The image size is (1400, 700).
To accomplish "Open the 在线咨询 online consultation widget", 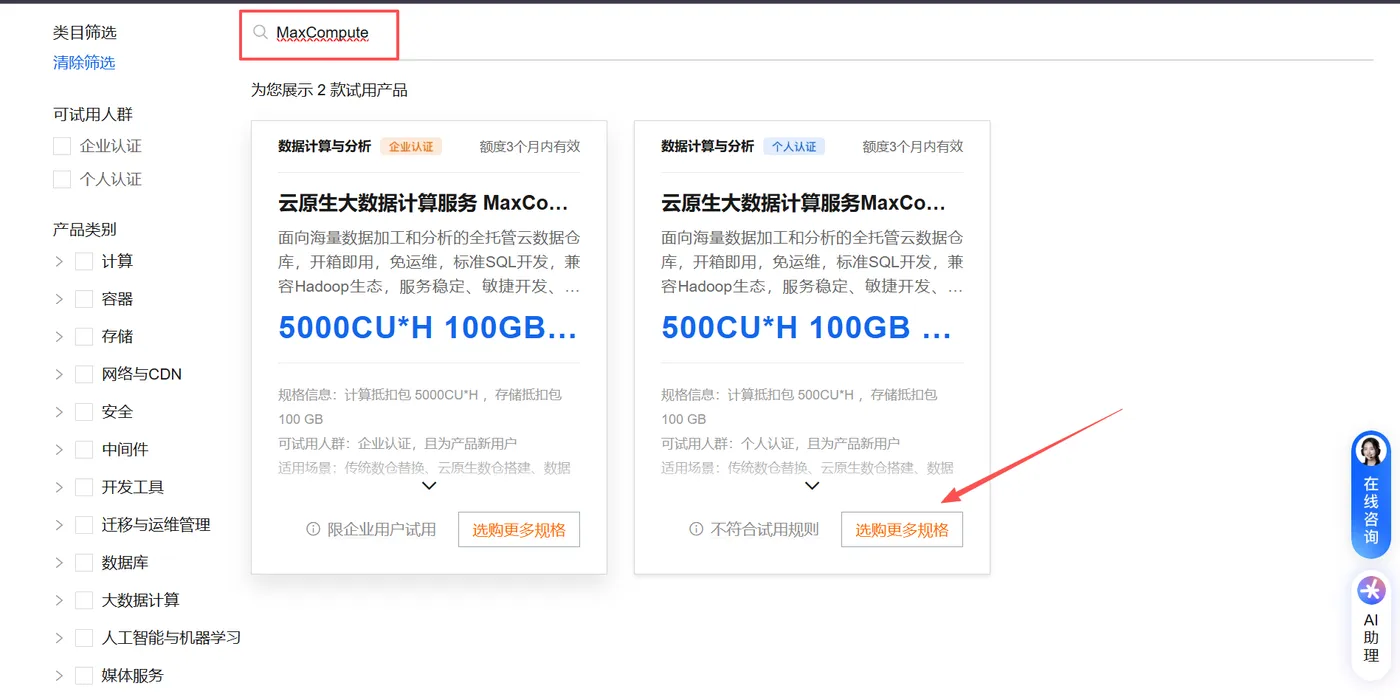I will pyautogui.click(x=1371, y=495).
